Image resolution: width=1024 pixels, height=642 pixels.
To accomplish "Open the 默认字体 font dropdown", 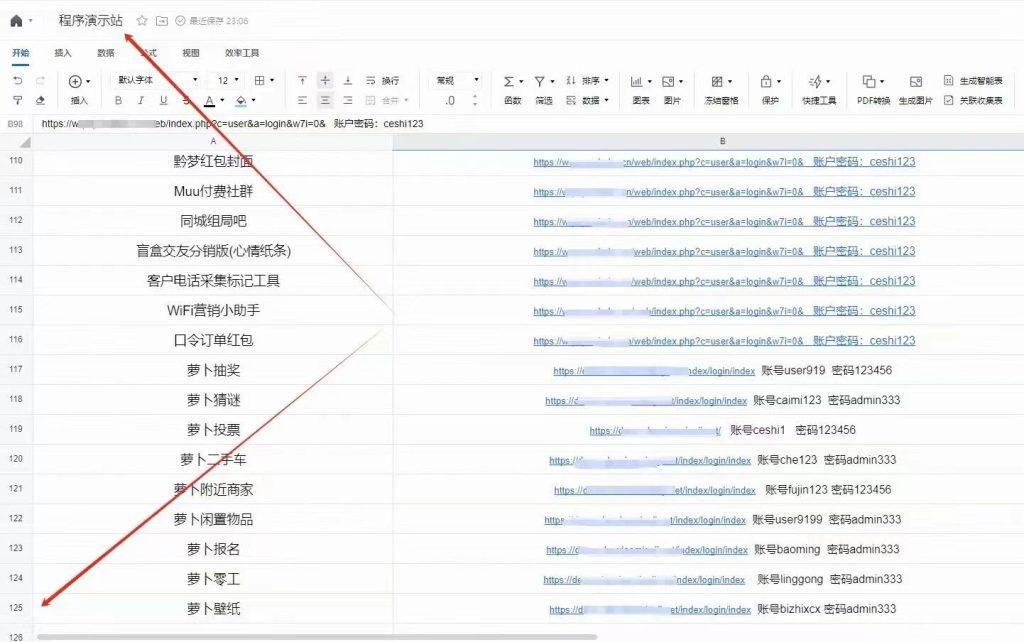I will click(x=157, y=80).
